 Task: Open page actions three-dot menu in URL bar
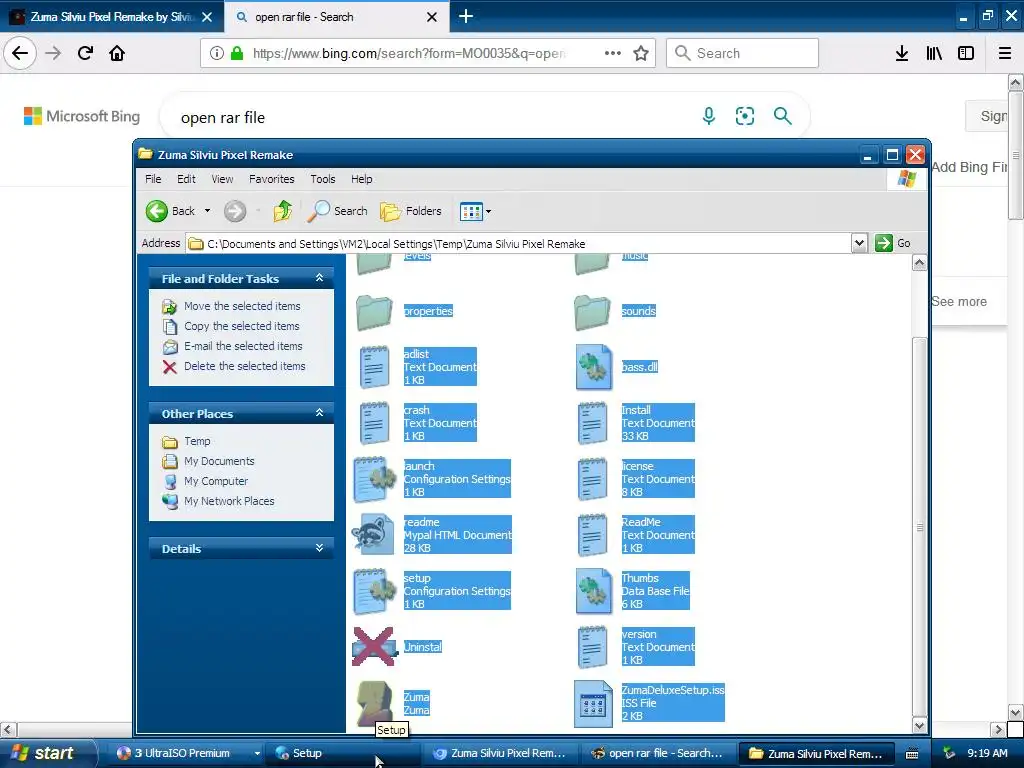click(612, 53)
